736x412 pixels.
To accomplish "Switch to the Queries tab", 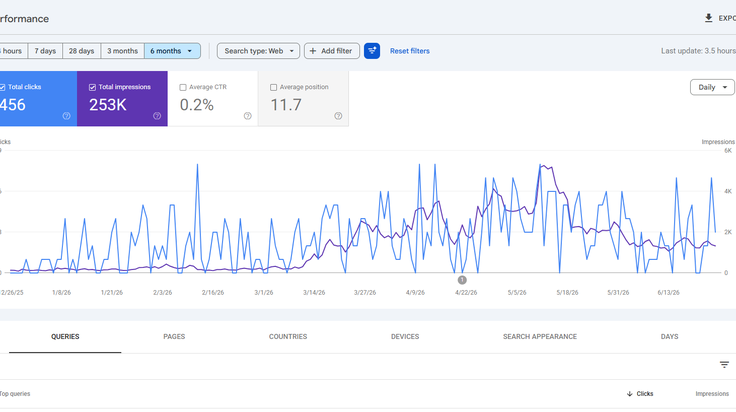I will pyautogui.click(x=65, y=336).
